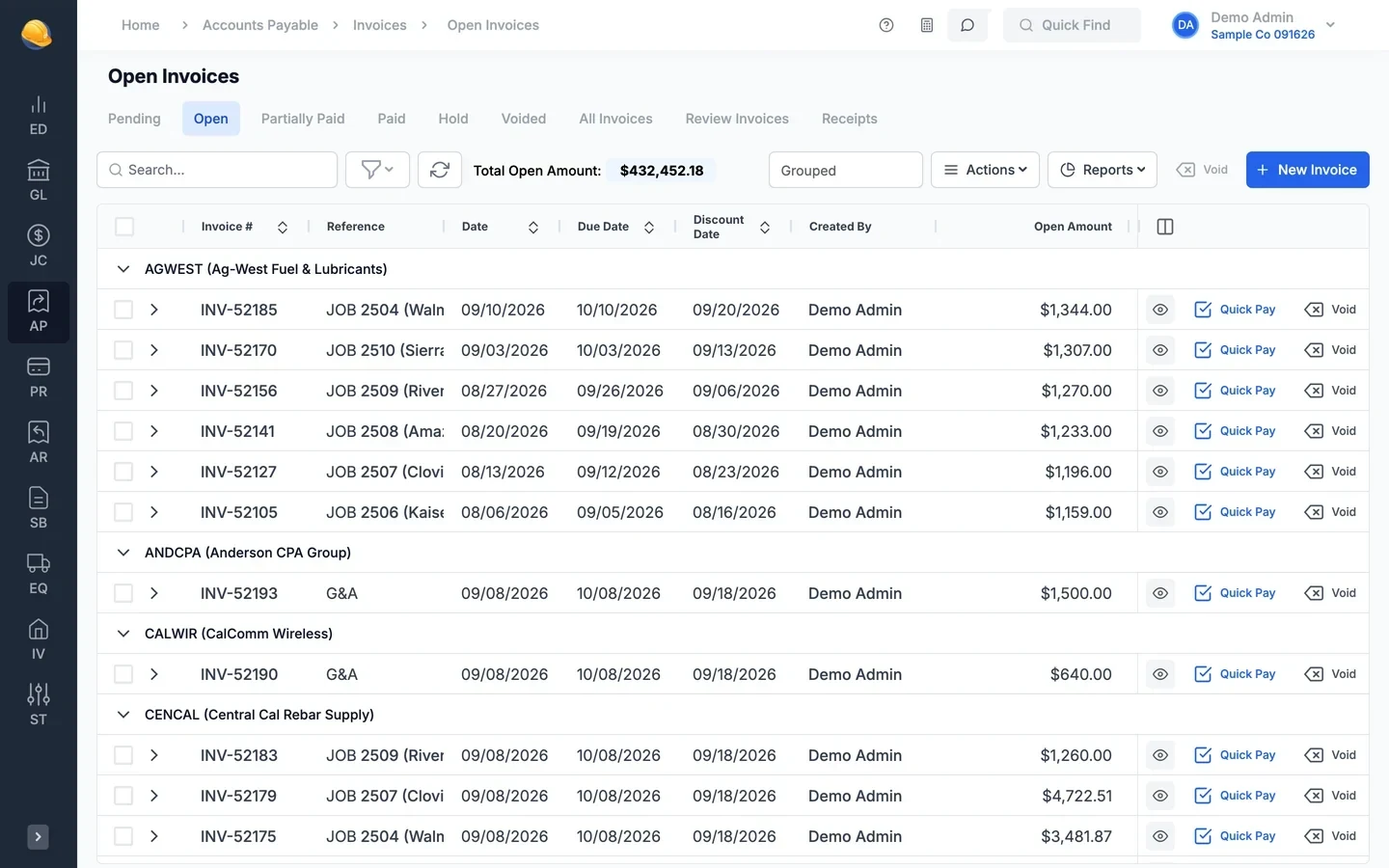Open the calculator icon in header
This screenshot has width=1389, height=868.
(927, 25)
